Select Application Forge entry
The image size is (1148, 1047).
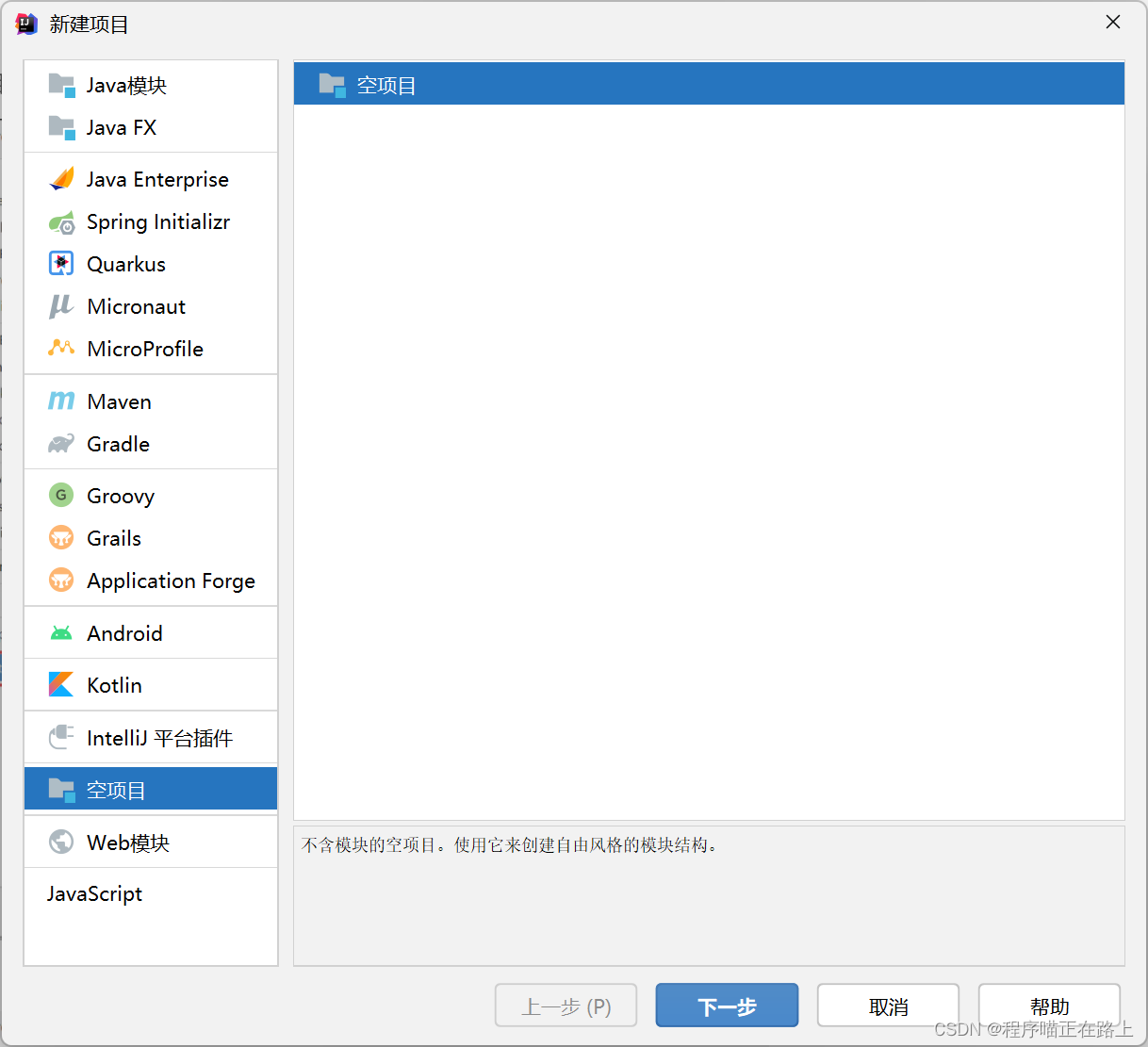(151, 581)
